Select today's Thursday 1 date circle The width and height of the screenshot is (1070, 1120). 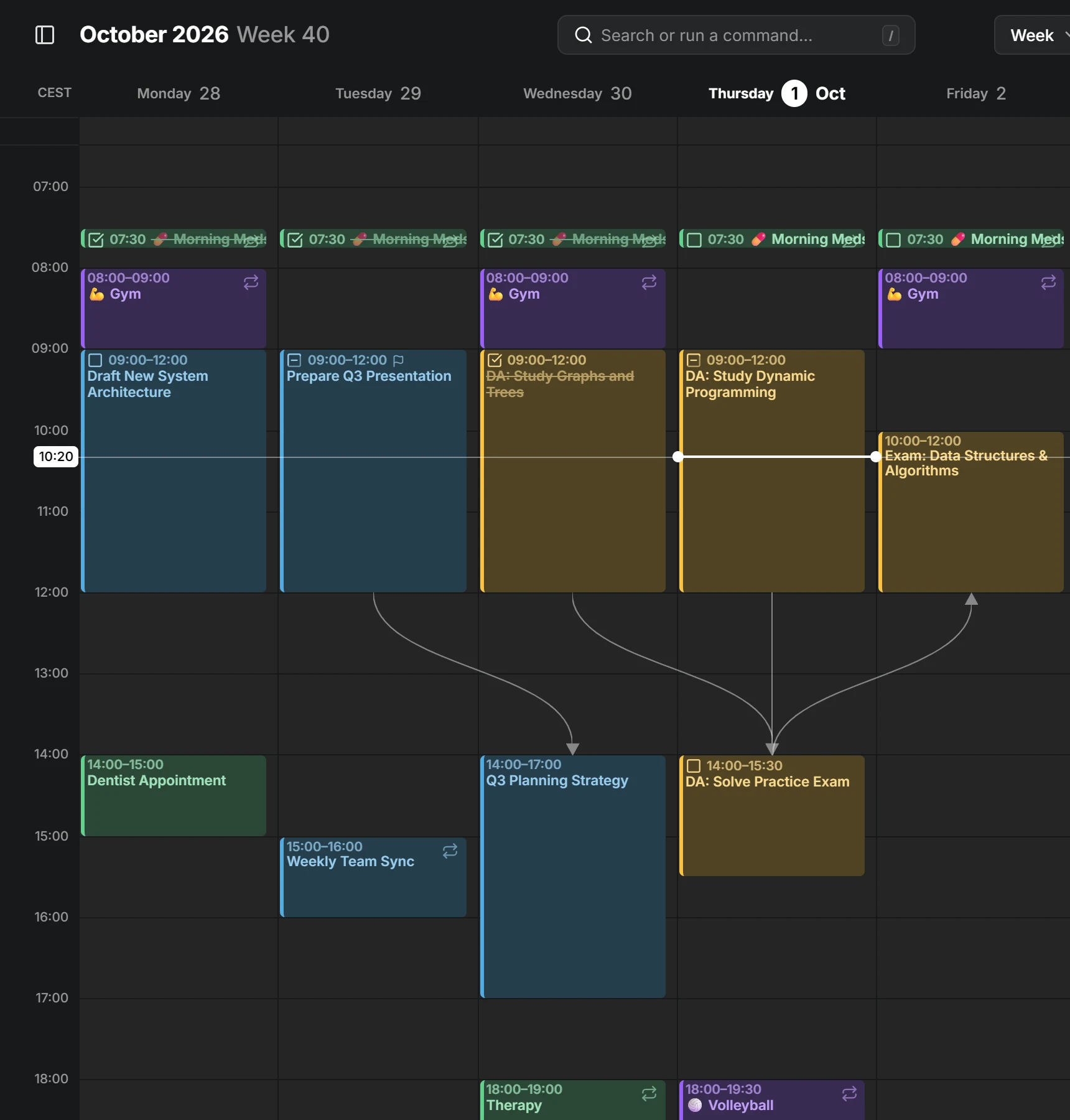coord(794,93)
